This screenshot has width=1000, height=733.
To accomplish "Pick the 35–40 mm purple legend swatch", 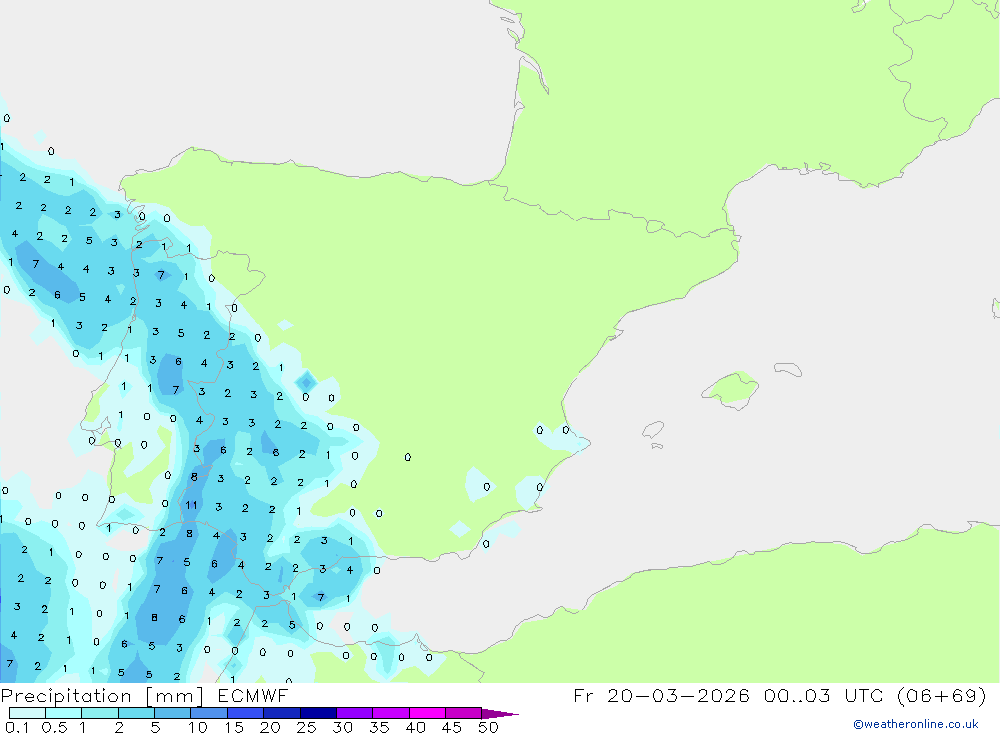I will click(391, 713).
